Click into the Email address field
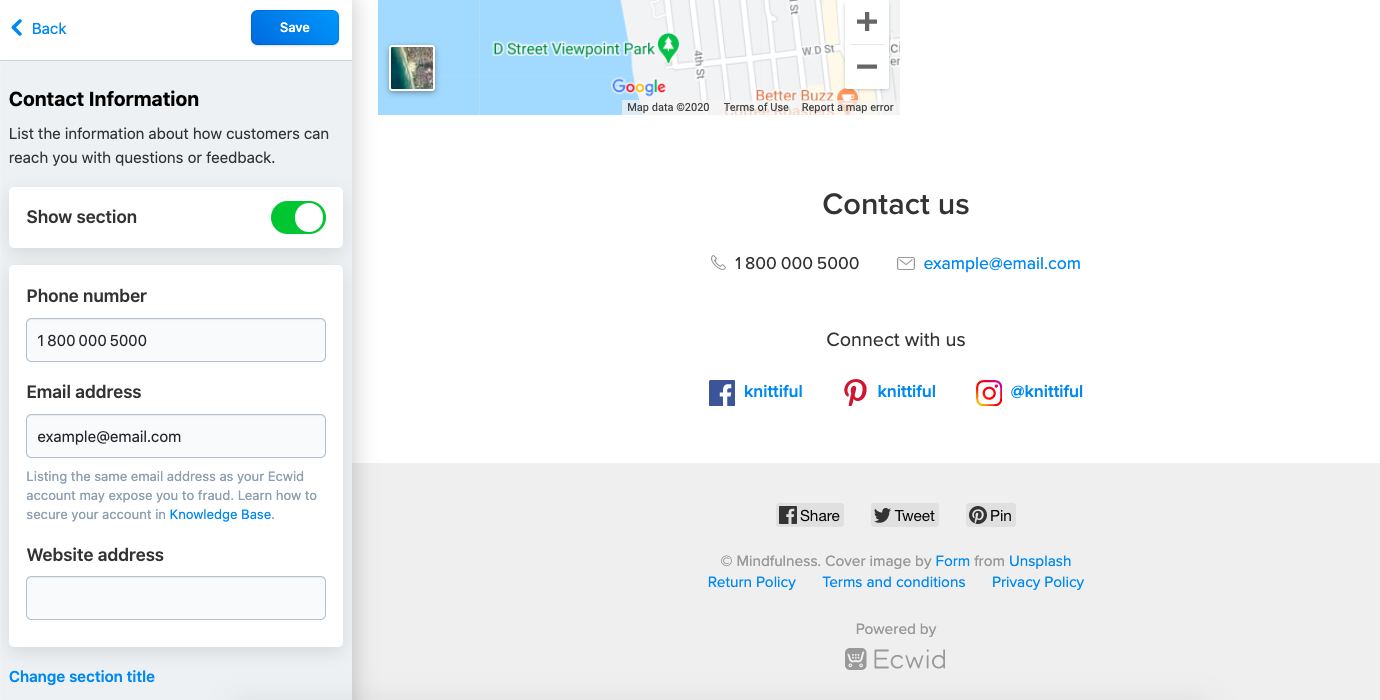 click(x=176, y=436)
